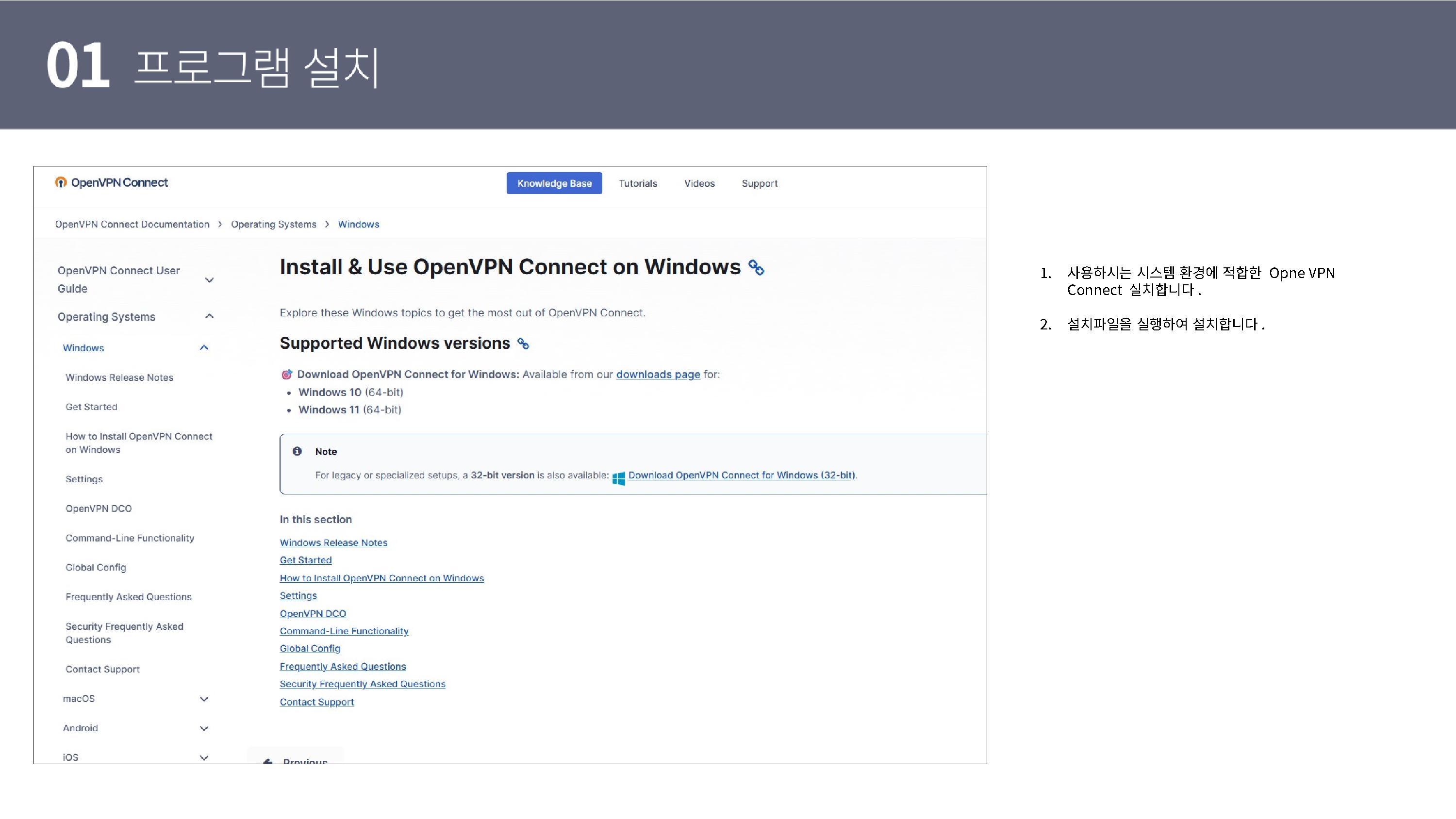Click the info icon in the Note box
The height and width of the screenshot is (819, 1456).
[x=298, y=451]
